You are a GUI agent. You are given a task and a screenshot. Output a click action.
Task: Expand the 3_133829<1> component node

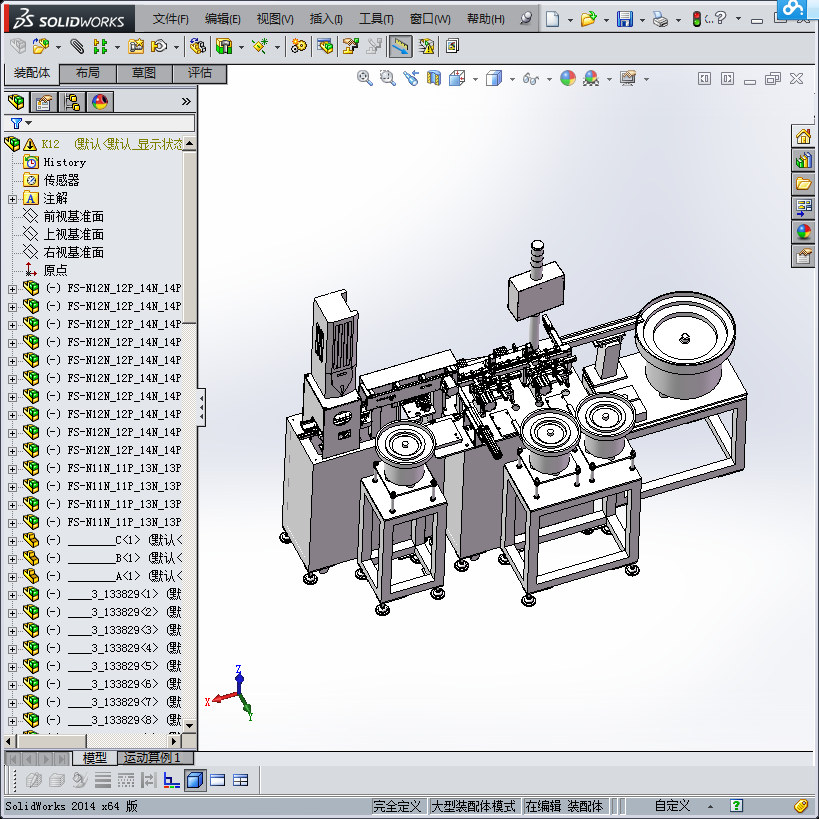[x=13, y=595]
